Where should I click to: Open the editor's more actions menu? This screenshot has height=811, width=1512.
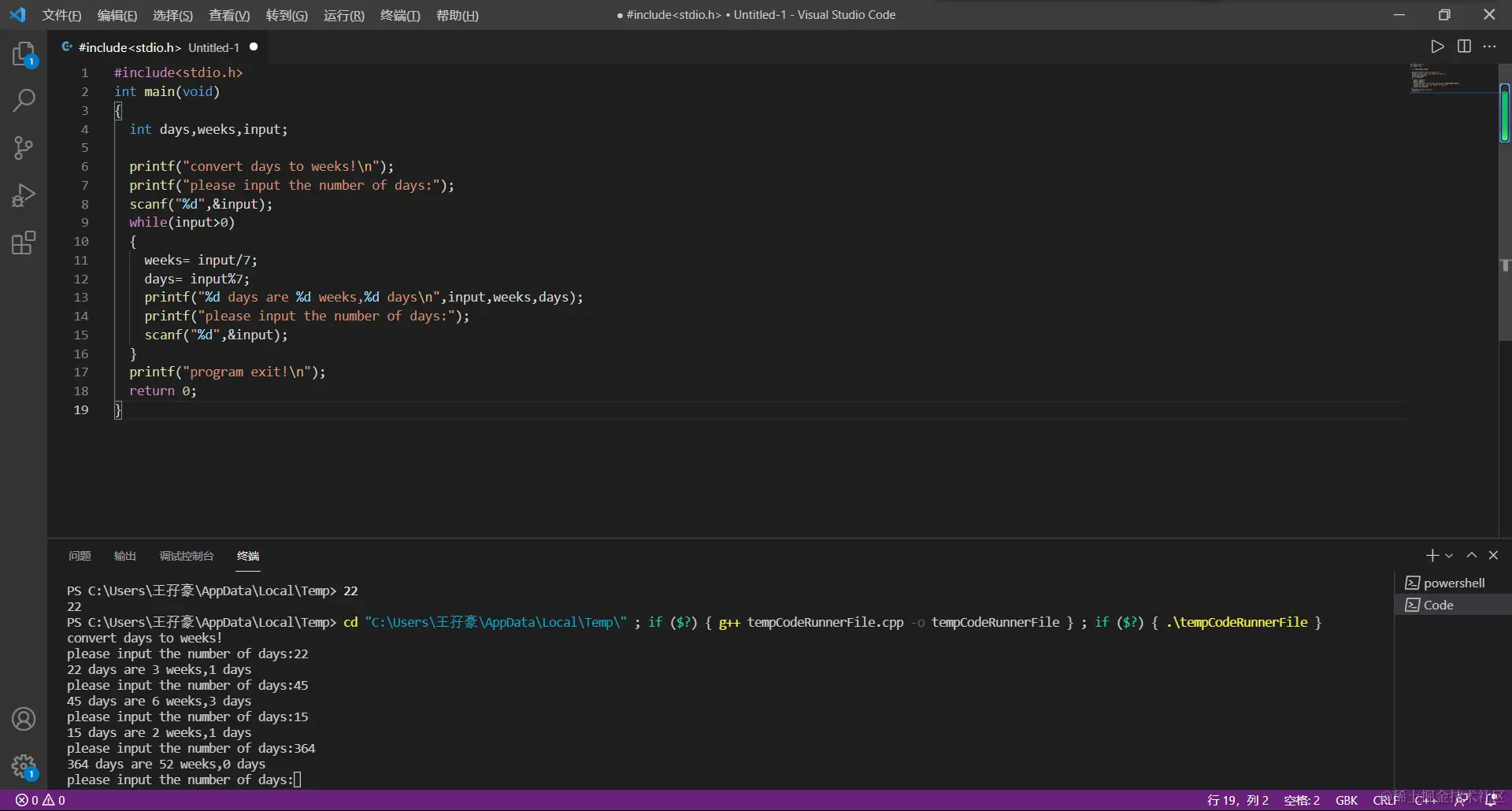click(1489, 46)
